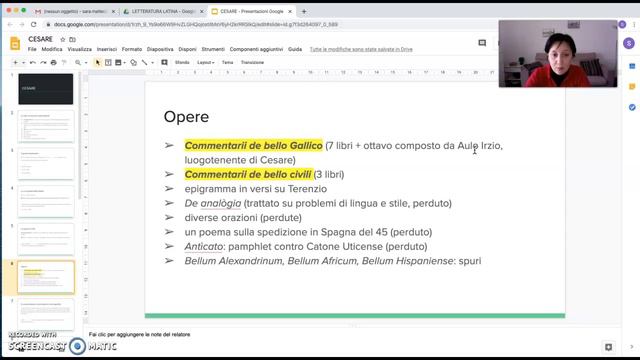This screenshot has height=360, width=640.
Task: Open the Formato menu
Action: pyautogui.click(x=132, y=49)
